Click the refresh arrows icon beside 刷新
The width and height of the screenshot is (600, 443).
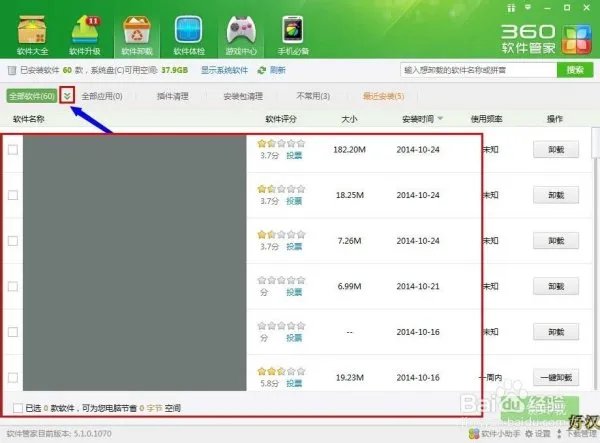click(x=262, y=70)
